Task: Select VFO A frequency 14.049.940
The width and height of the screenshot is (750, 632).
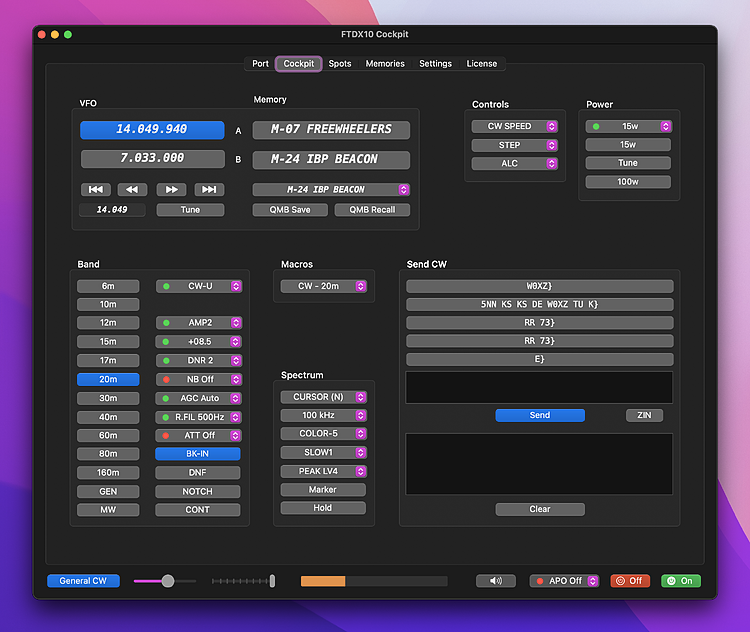Action: pyautogui.click(x=152, y=130)
